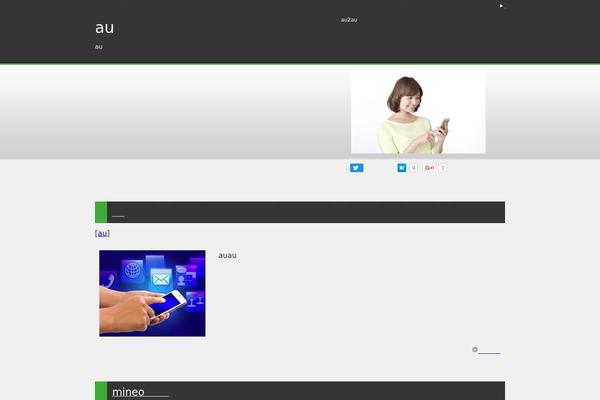This screenshot has width=600, height=400.
Task: Open the first section heading link in the dark bar
Action: (118, 214)
